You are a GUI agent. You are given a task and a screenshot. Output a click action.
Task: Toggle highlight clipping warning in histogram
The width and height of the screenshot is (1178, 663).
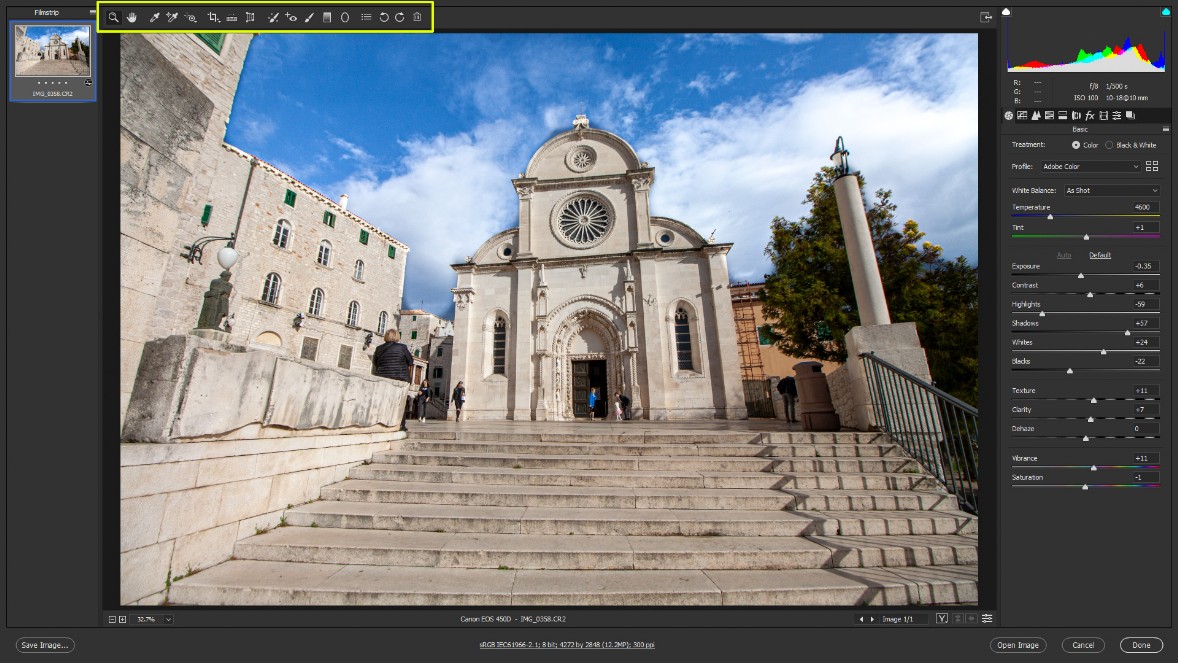pos(1165,11)
